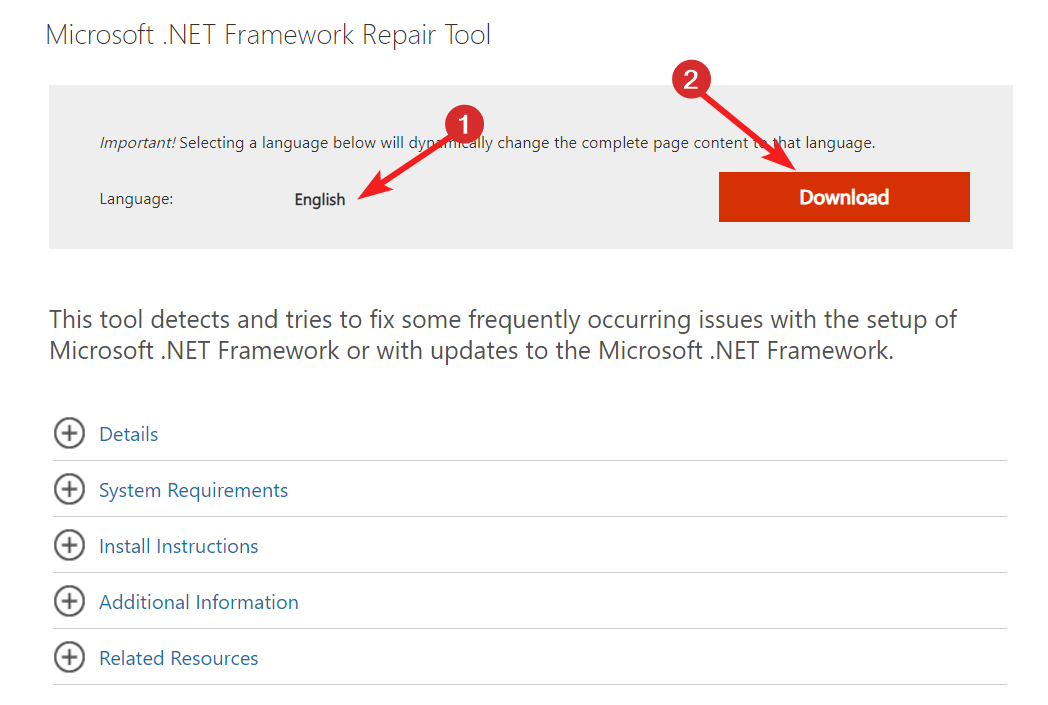Screen dimensions: 1048x705
Task: Click the plus icon beside System Requirements
Action: [68, 490]
